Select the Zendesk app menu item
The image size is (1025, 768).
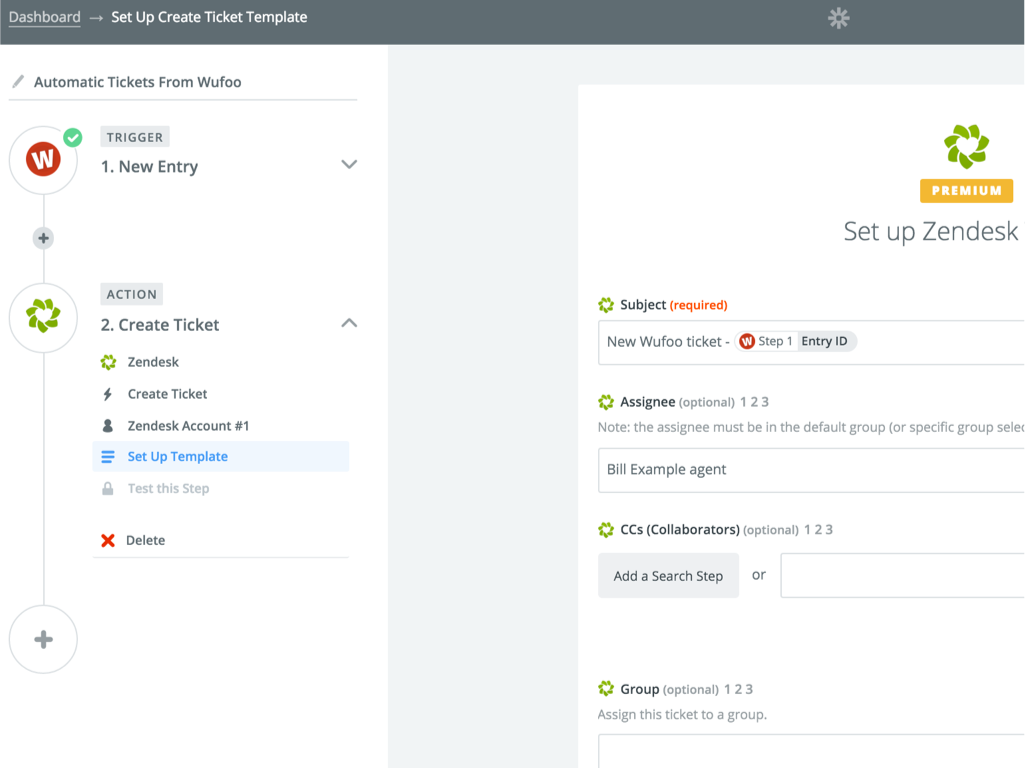[x=153, y=362]
